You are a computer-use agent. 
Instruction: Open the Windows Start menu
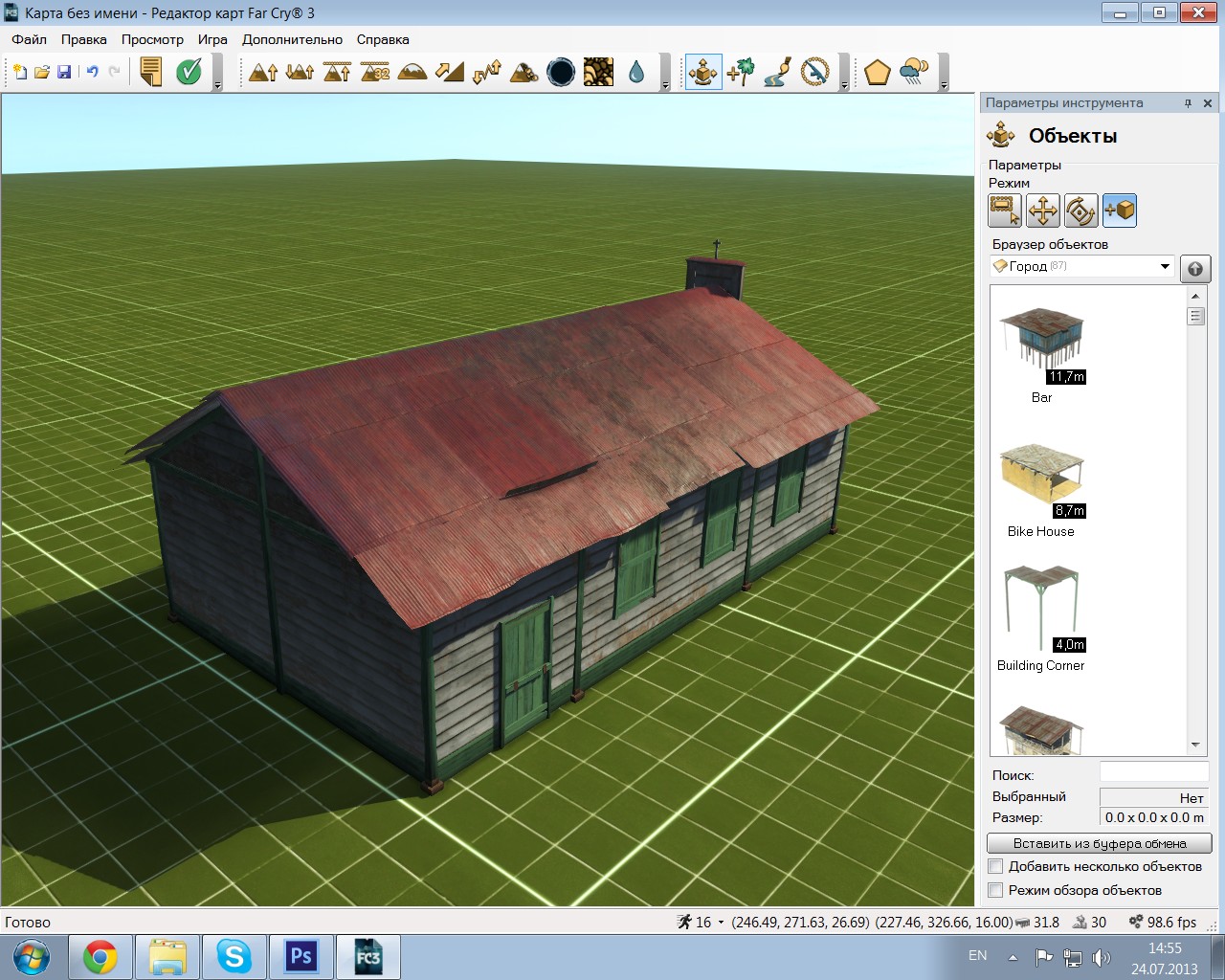pos(31,957)
